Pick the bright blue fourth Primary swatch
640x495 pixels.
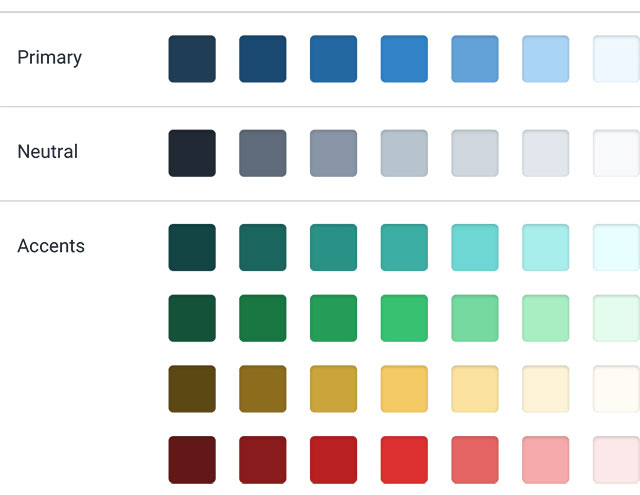click(x=404, y=59)
